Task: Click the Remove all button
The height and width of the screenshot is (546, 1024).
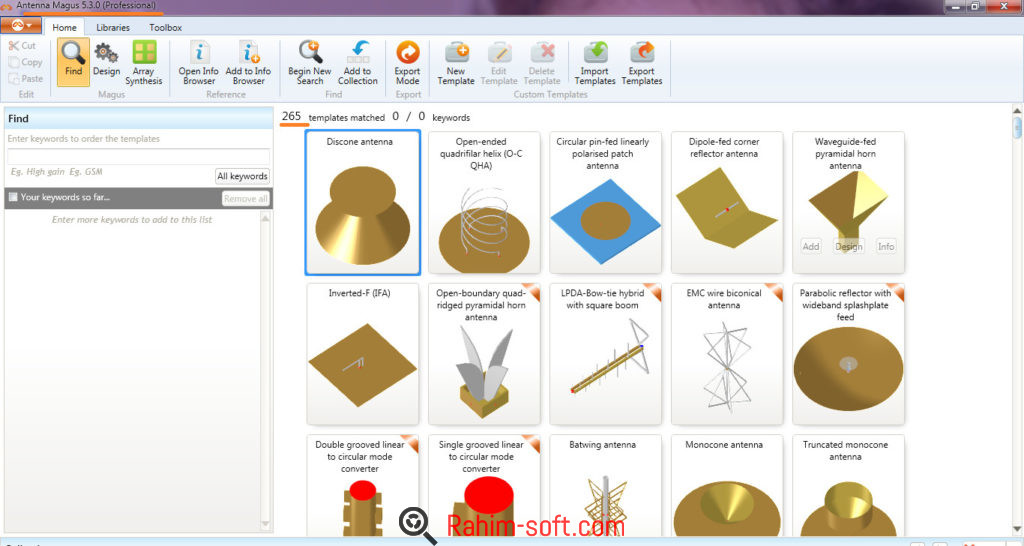Action: tap(245, 199)
